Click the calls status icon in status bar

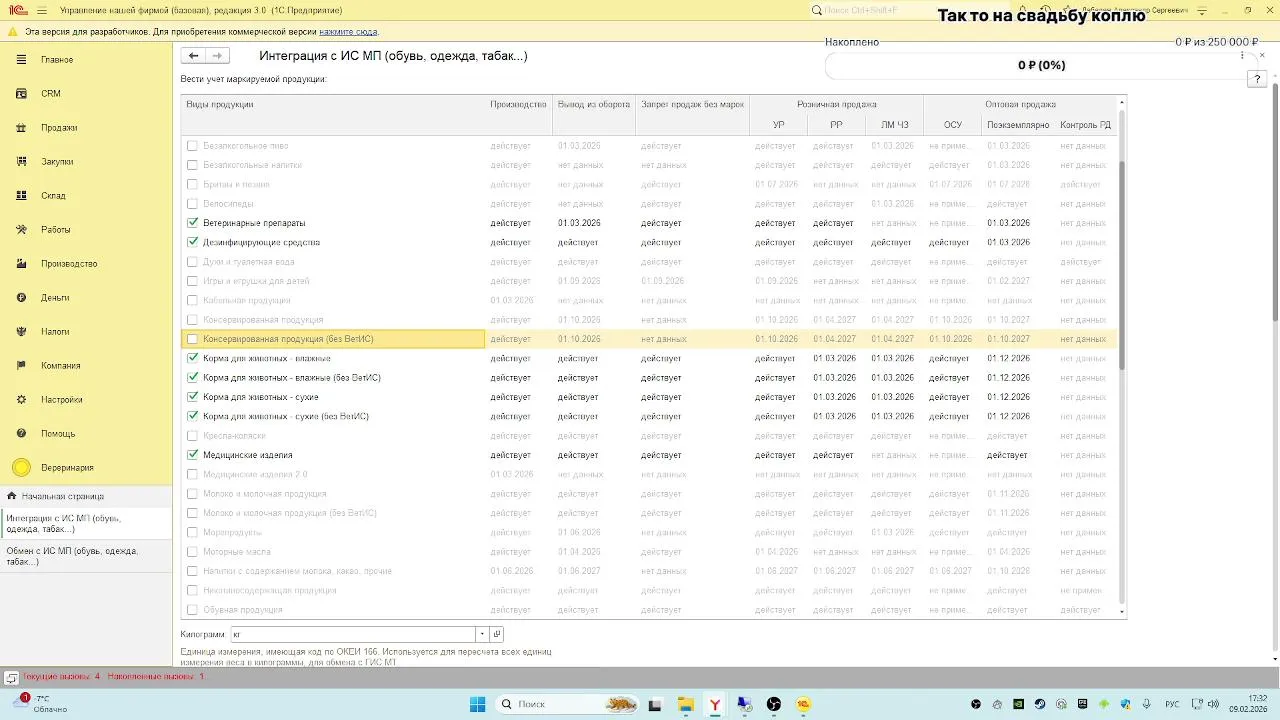pyautogui.click(x=11, y=677)
